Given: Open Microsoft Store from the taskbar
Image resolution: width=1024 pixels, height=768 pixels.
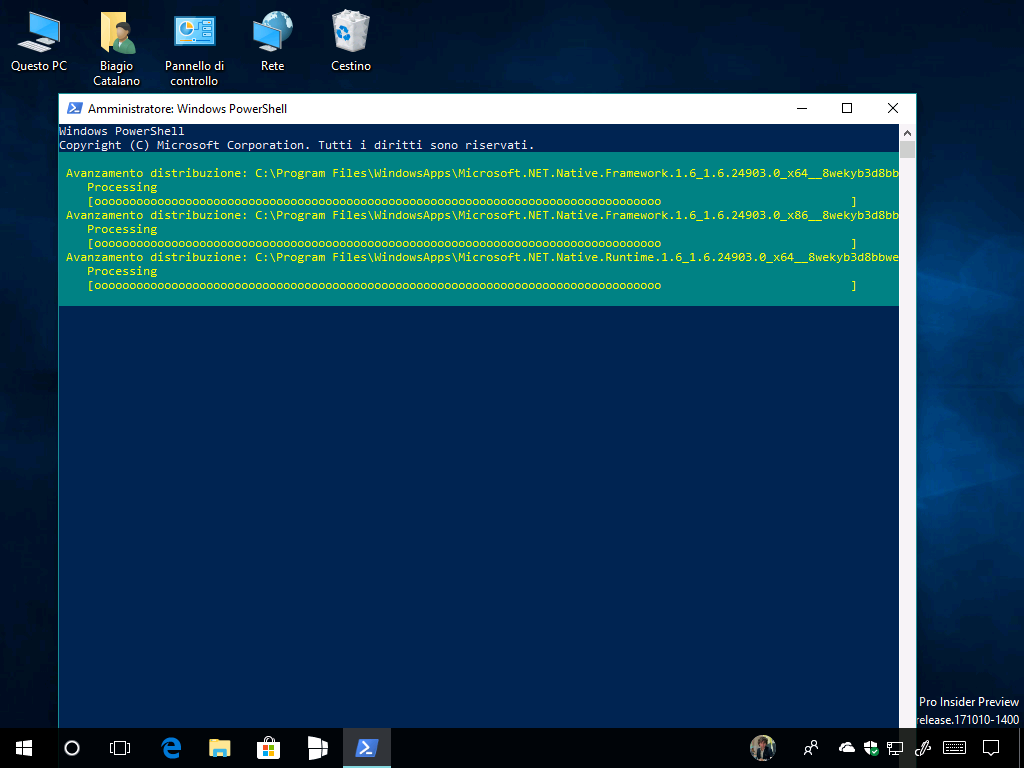Looking at the screenshot, I should 268,748.
